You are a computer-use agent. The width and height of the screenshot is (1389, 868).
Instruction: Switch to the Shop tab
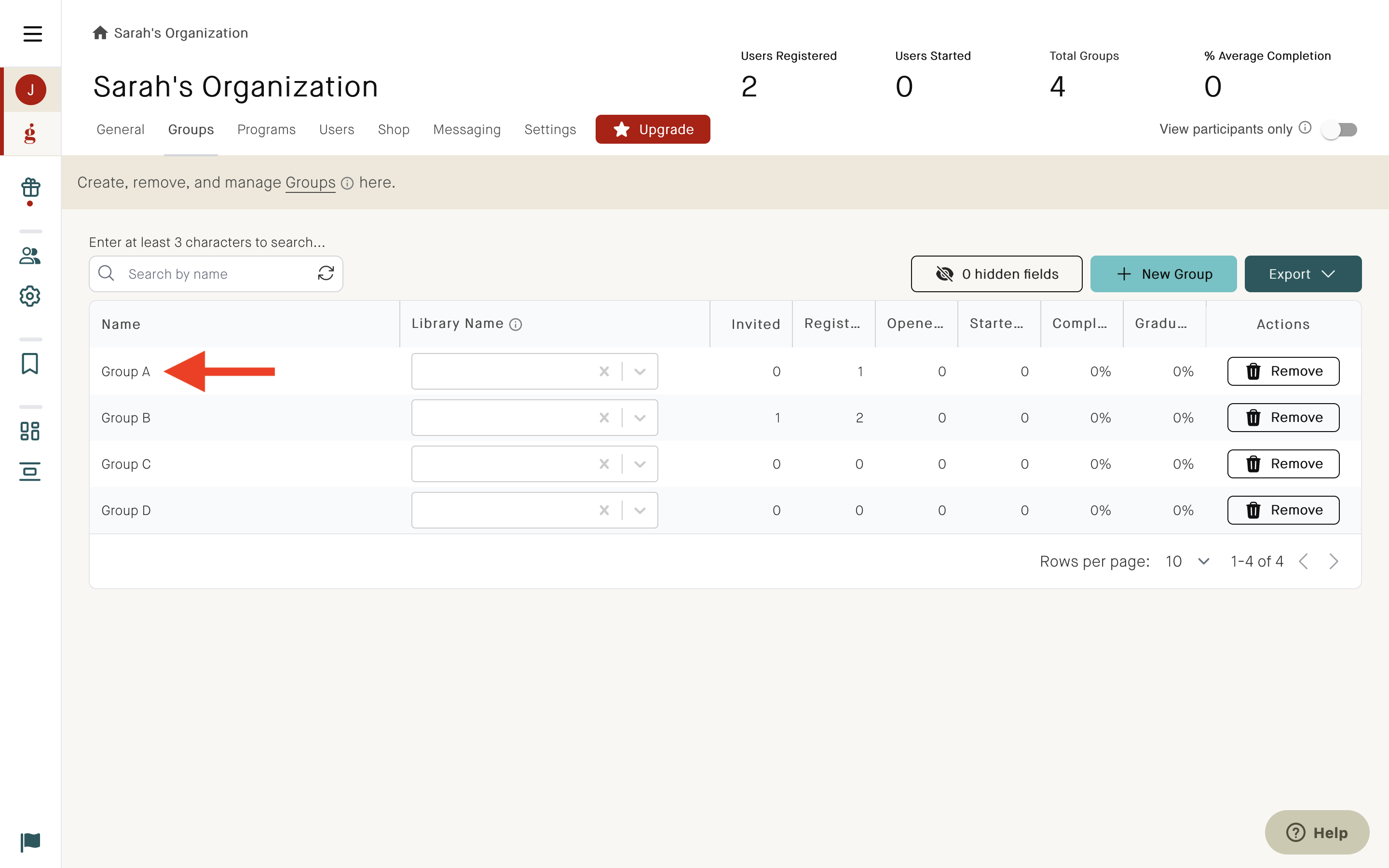[x=394, y=130]
